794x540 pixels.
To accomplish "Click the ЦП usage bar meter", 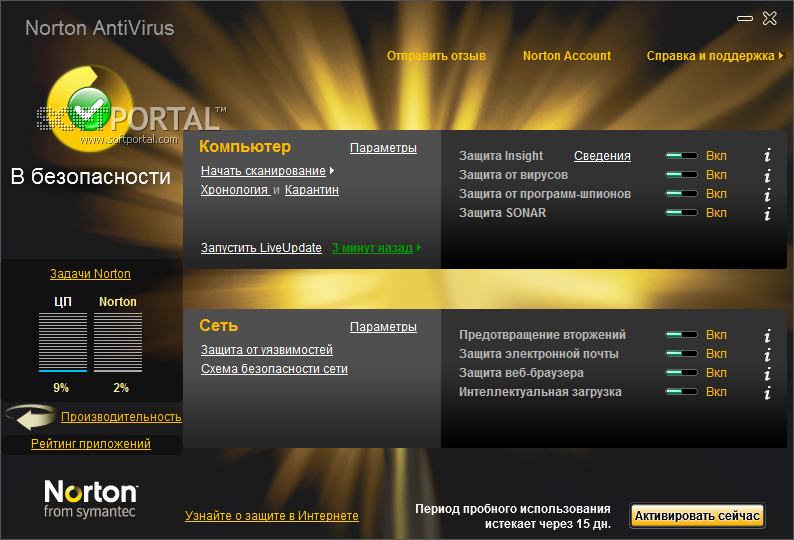I will click(63, 342).
